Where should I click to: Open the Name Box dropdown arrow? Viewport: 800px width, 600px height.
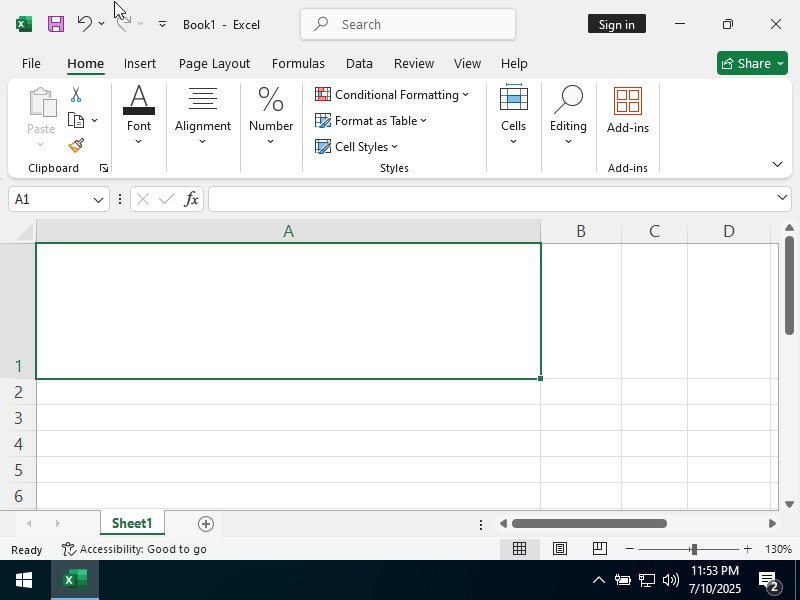click(98, 199)
